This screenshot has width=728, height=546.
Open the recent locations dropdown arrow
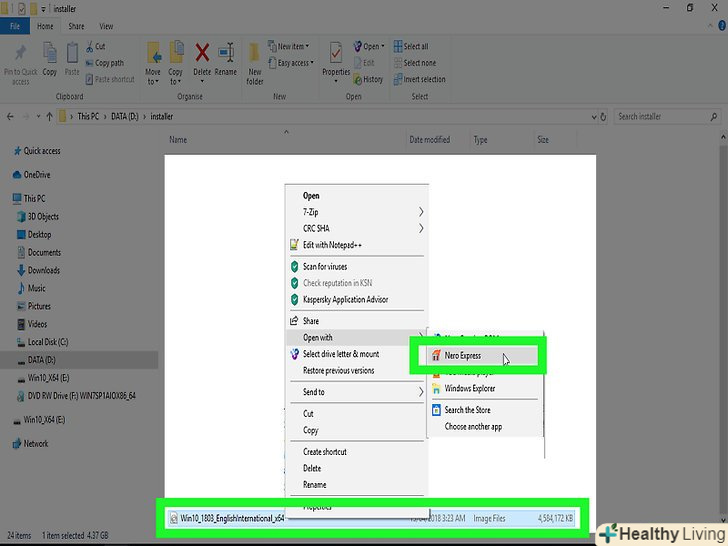tap(38, 117)
